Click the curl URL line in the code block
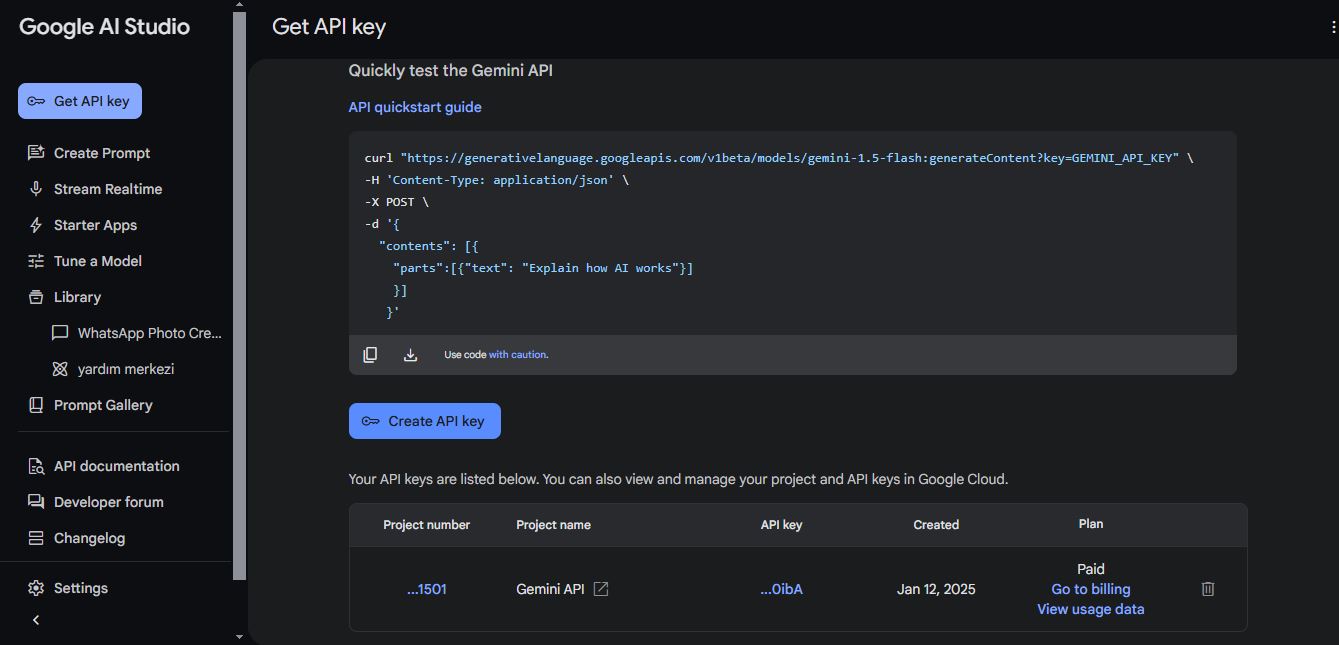Screen dimensions: 1339x645 point(779,158)
